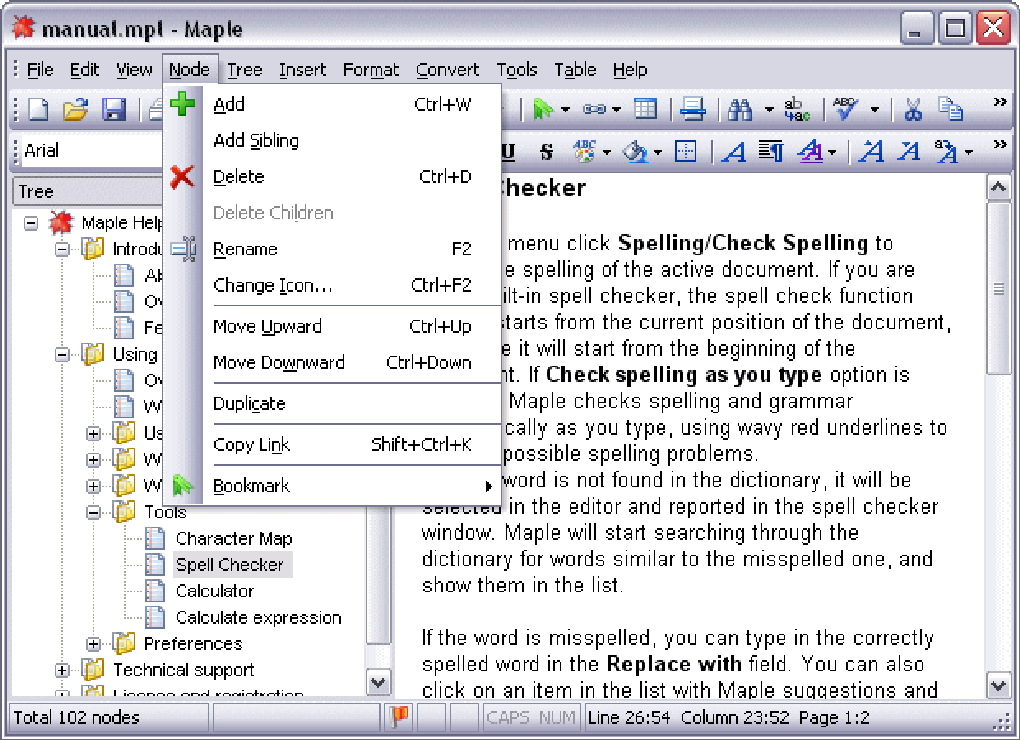Click the paint bucket fill color icon
This screenshot has height=740, width=1020.
click(x=634, y=152)
